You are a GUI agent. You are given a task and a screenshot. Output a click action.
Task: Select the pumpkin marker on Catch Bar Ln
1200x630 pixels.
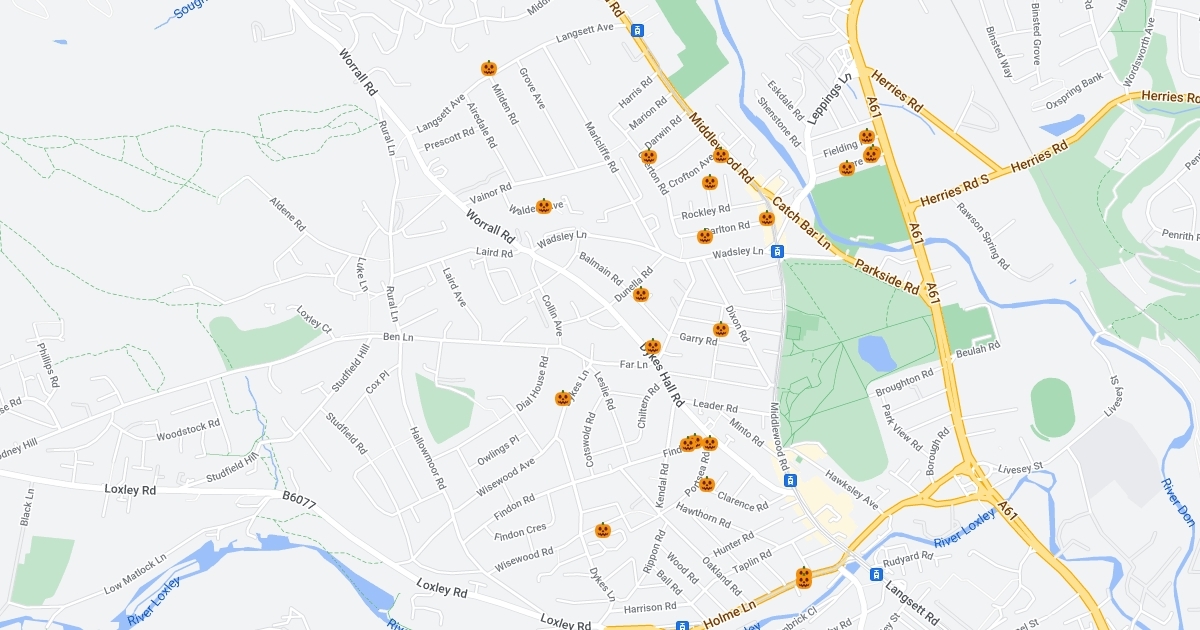point(767,218)
